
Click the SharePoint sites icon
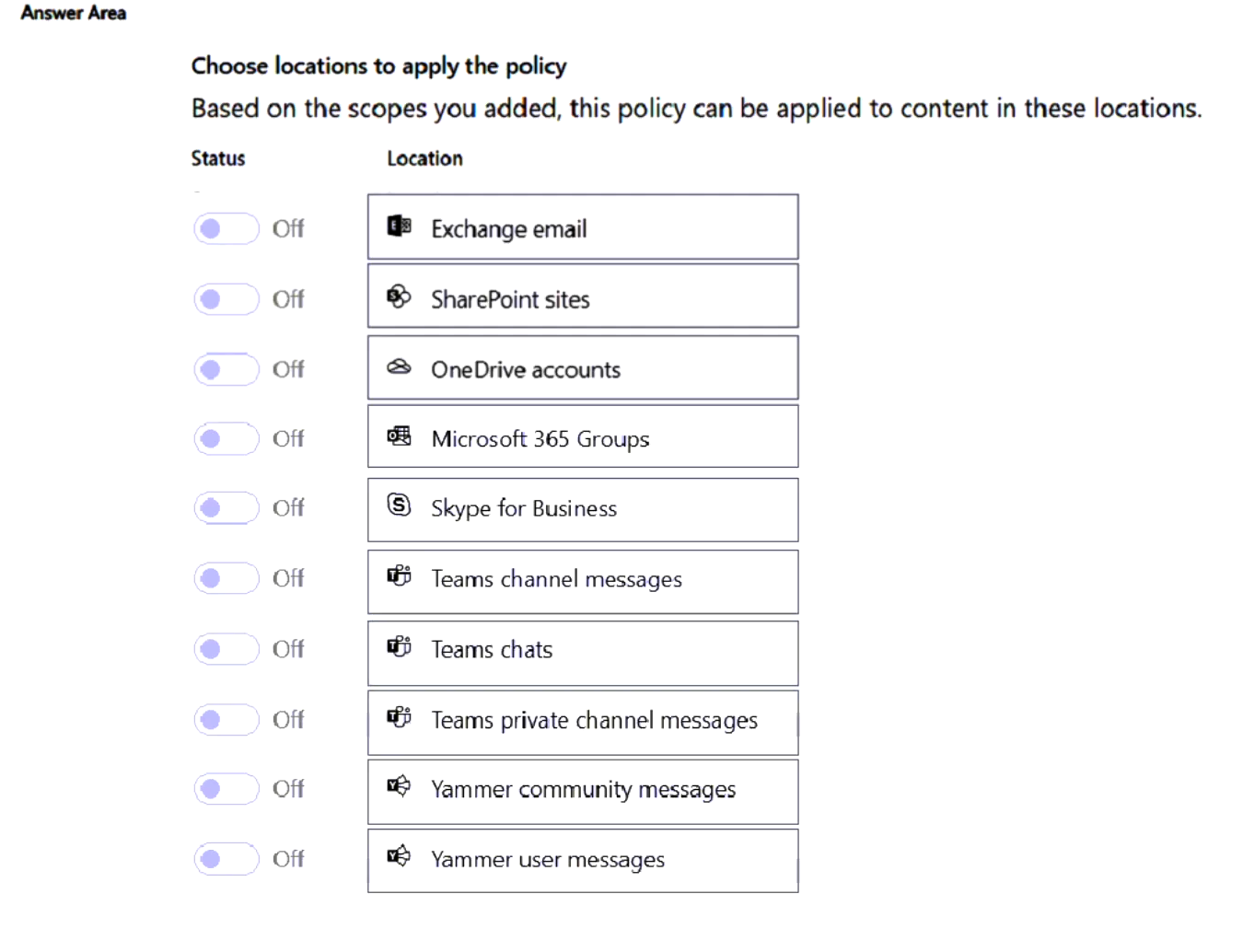[x=399, y=296]
